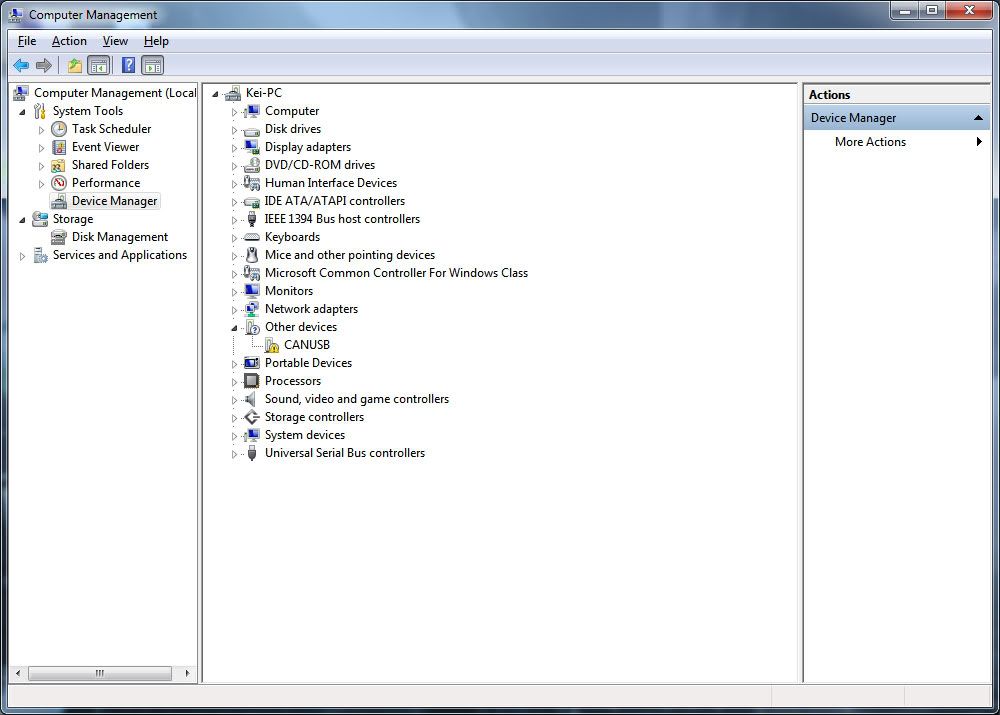Open the File menu

(x=27, y=41)
